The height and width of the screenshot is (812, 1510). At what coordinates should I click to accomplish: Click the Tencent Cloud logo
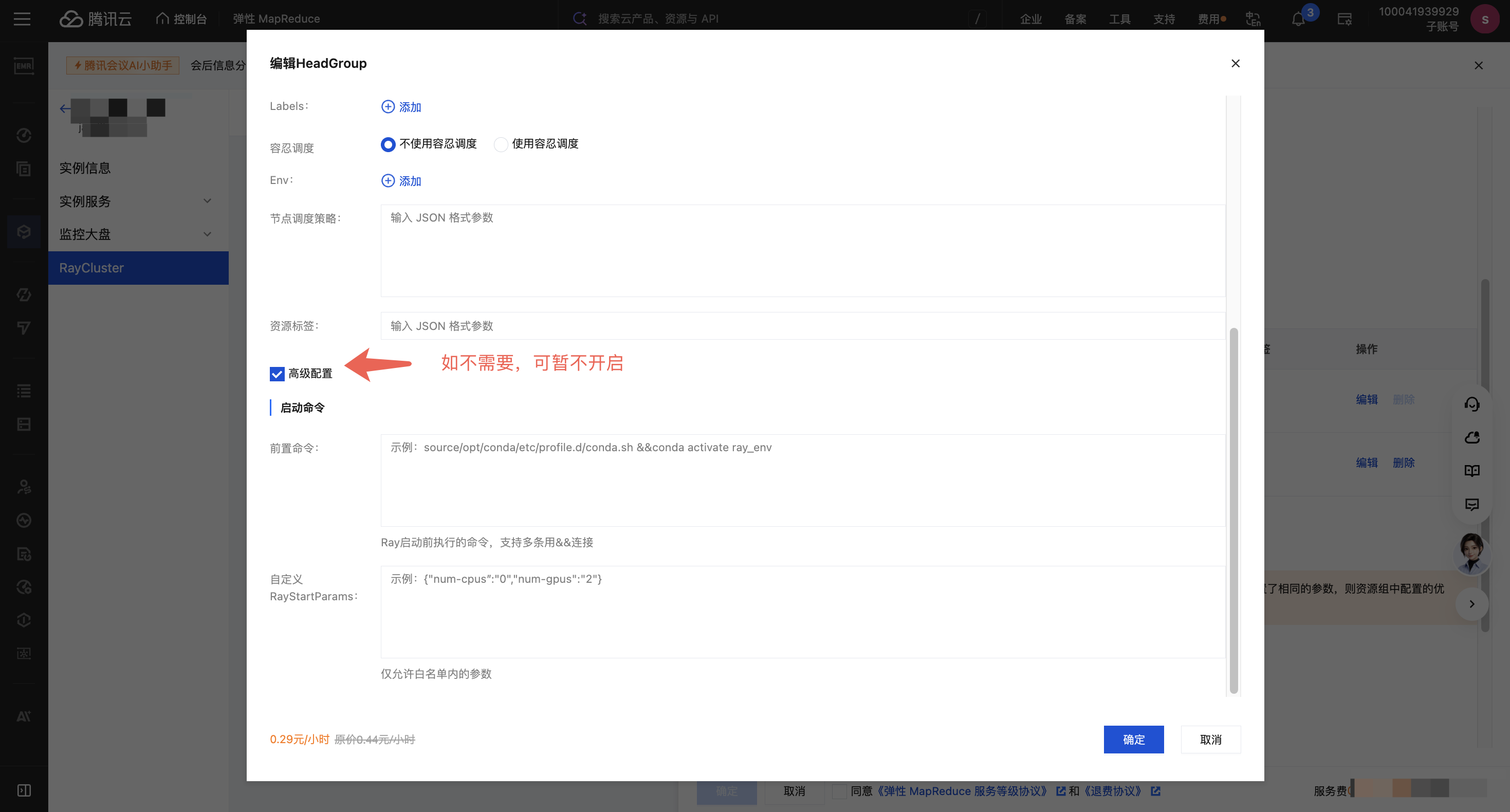(96, 19)
